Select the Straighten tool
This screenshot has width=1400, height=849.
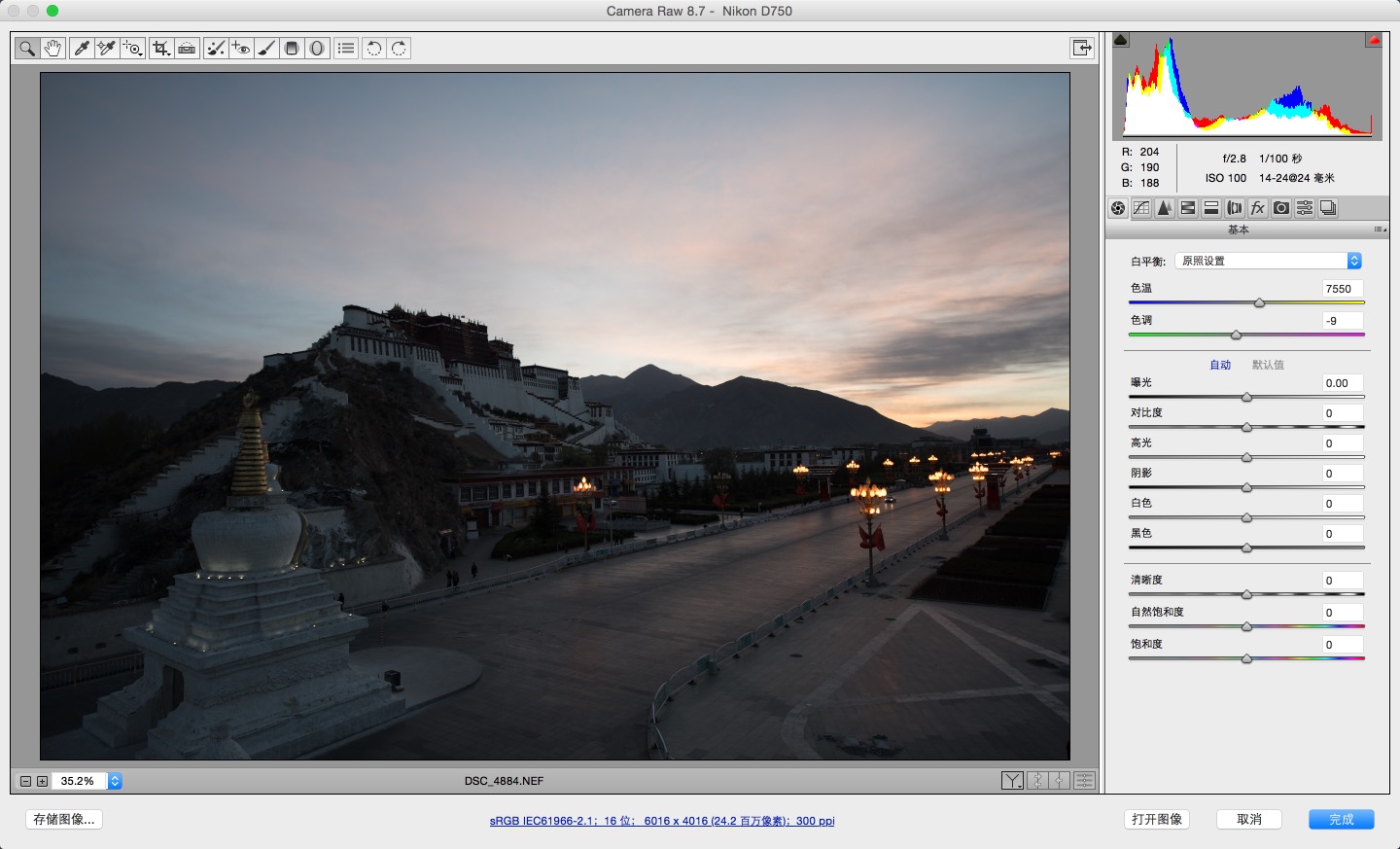tap(187, 48)
